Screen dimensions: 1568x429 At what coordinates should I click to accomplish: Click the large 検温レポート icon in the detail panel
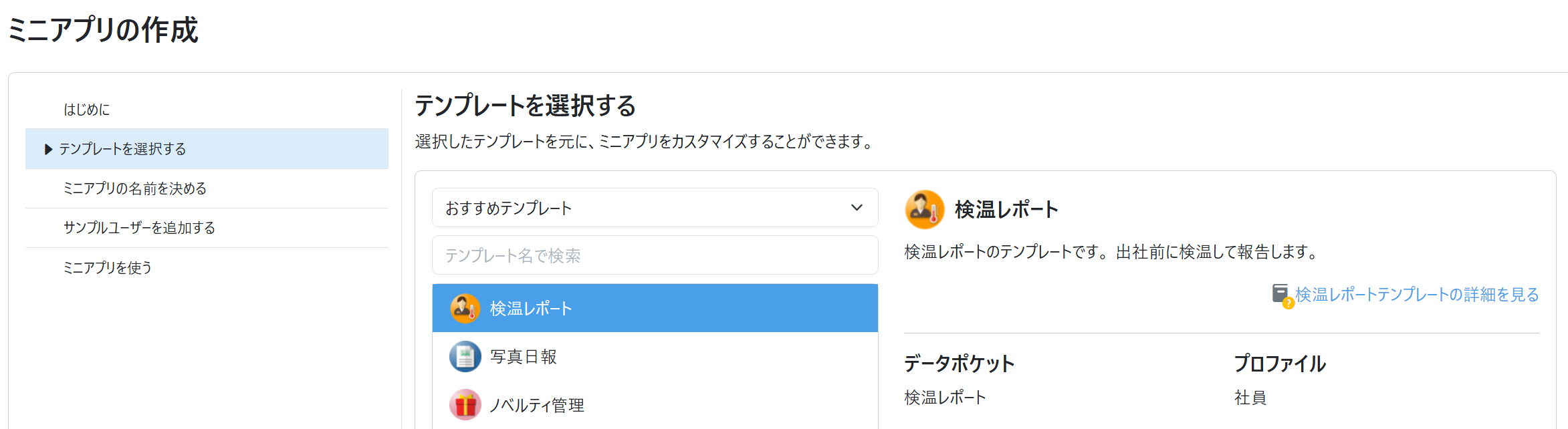click(x=924, y=209)
